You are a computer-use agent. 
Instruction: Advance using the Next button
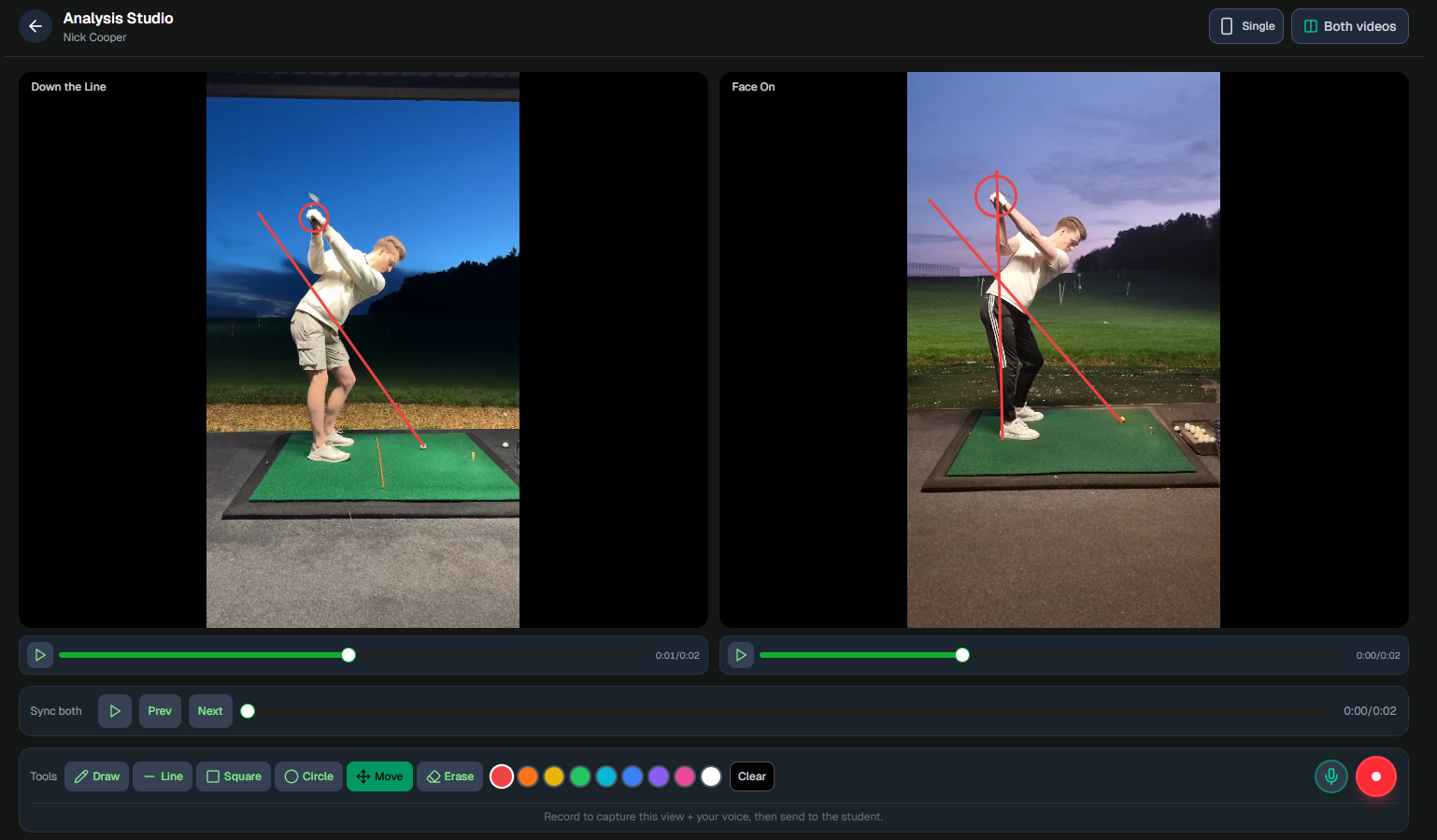coord(209,710)
